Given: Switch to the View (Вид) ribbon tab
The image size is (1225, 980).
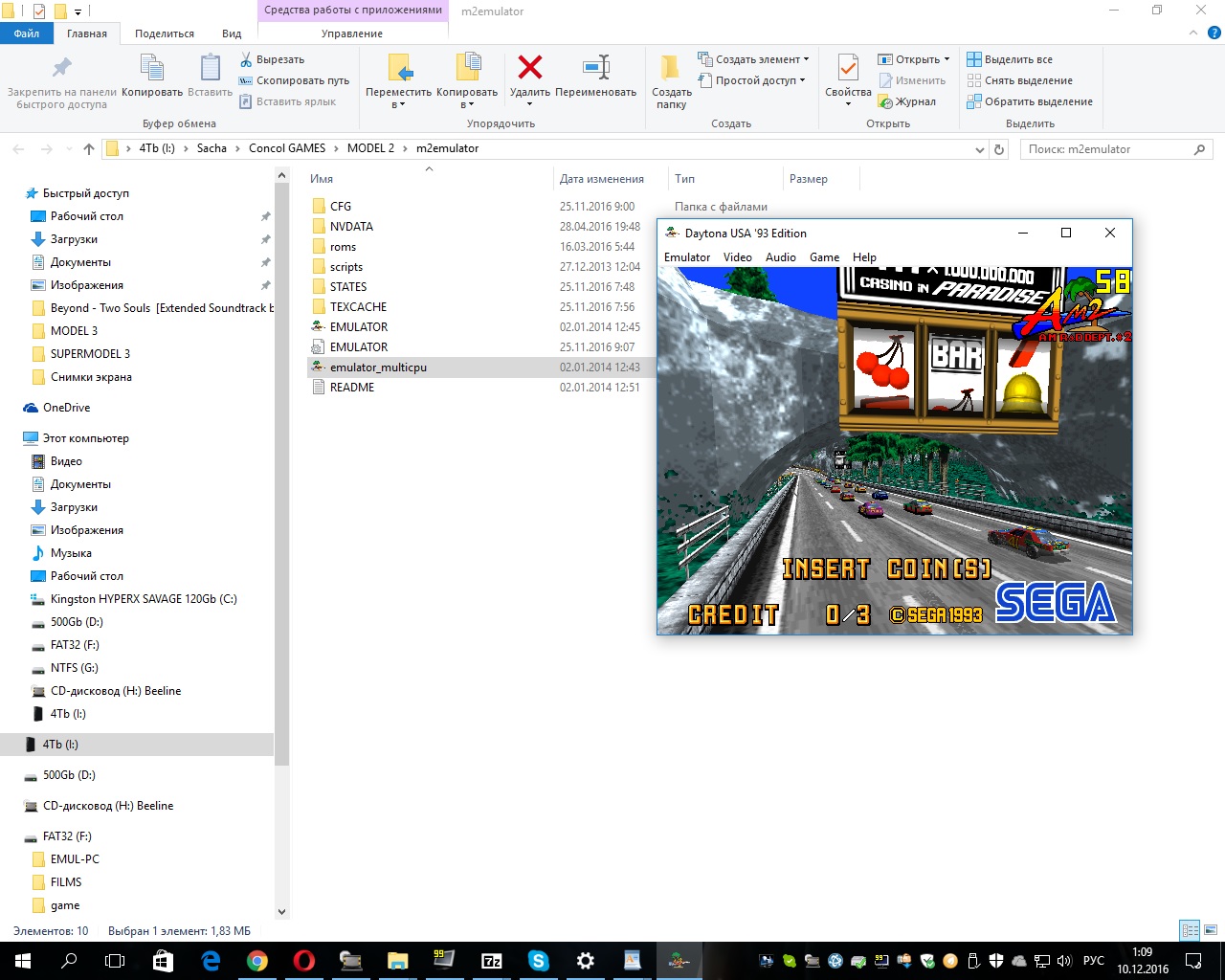Looking at the screenshot, I should click(x=232, y=33).
